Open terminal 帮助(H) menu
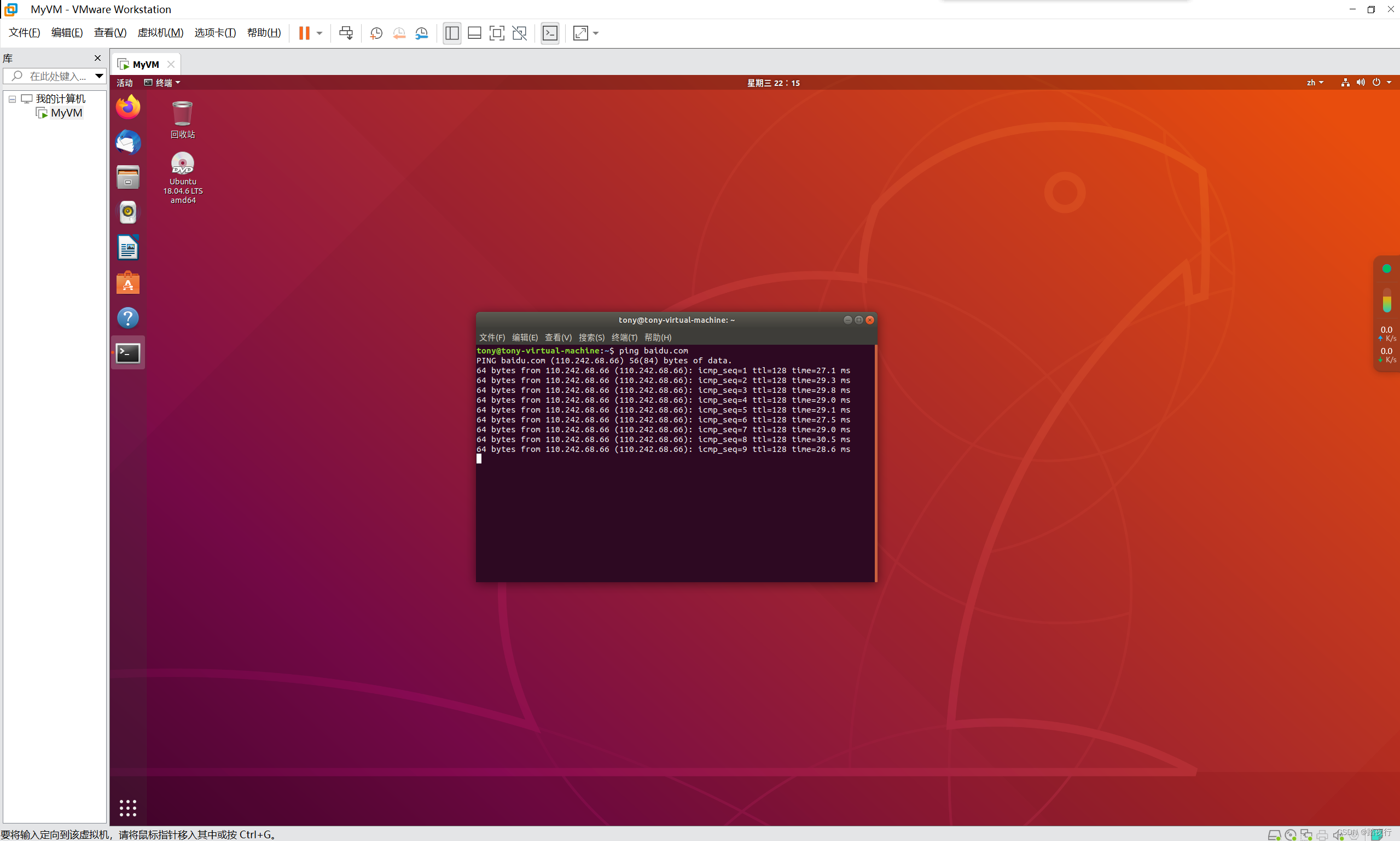 658,338
